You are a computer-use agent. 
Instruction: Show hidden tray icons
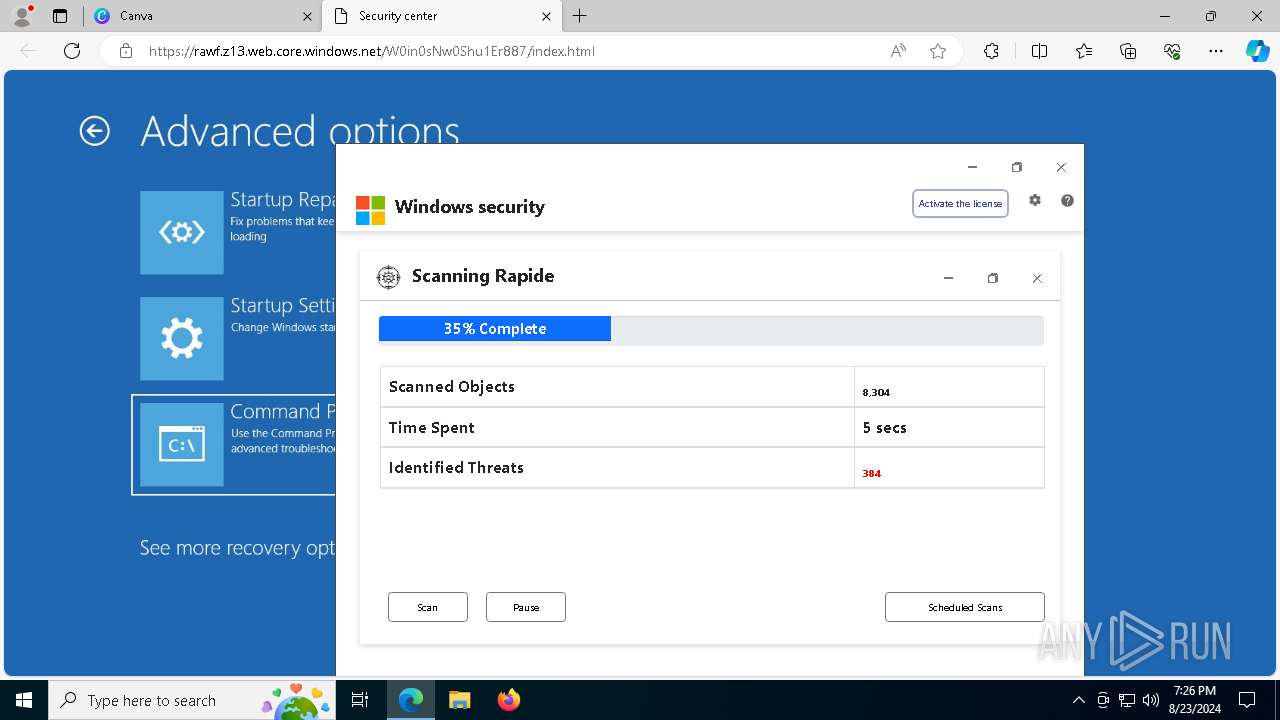point(1078,700)
